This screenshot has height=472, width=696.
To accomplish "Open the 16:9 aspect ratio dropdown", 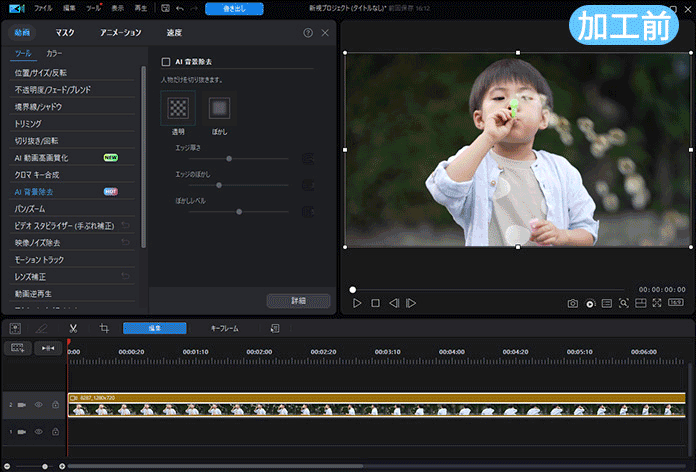I will pos(676,303).
